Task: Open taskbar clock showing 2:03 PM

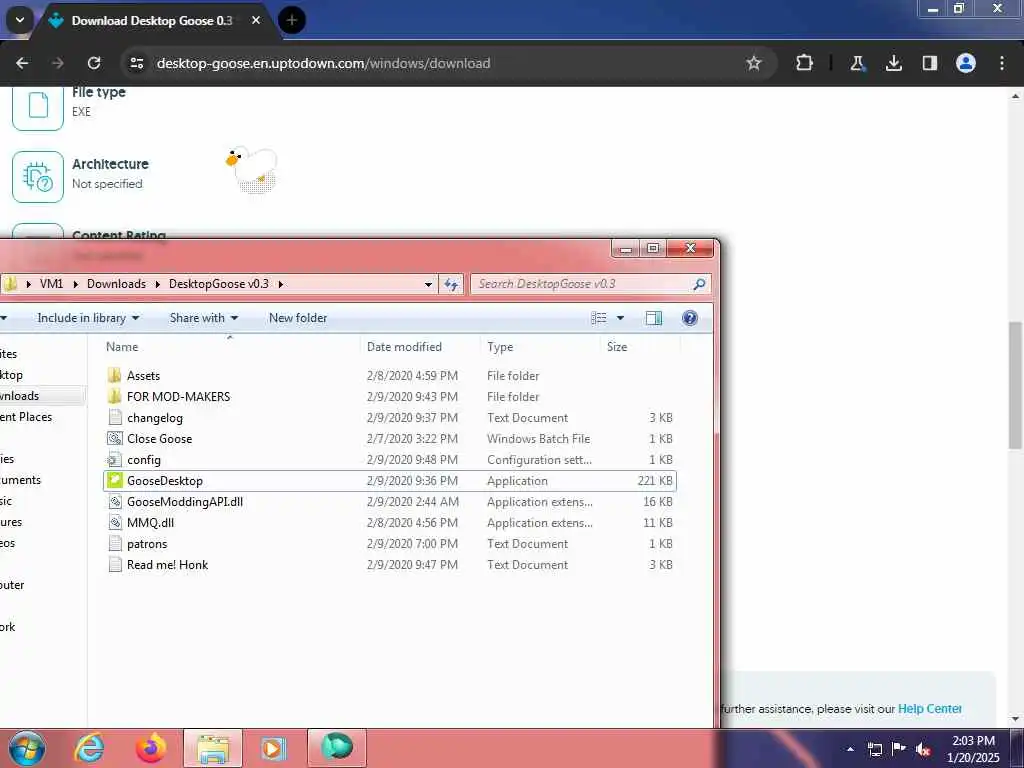Action: pyautogui.click(x=973, y=749)
